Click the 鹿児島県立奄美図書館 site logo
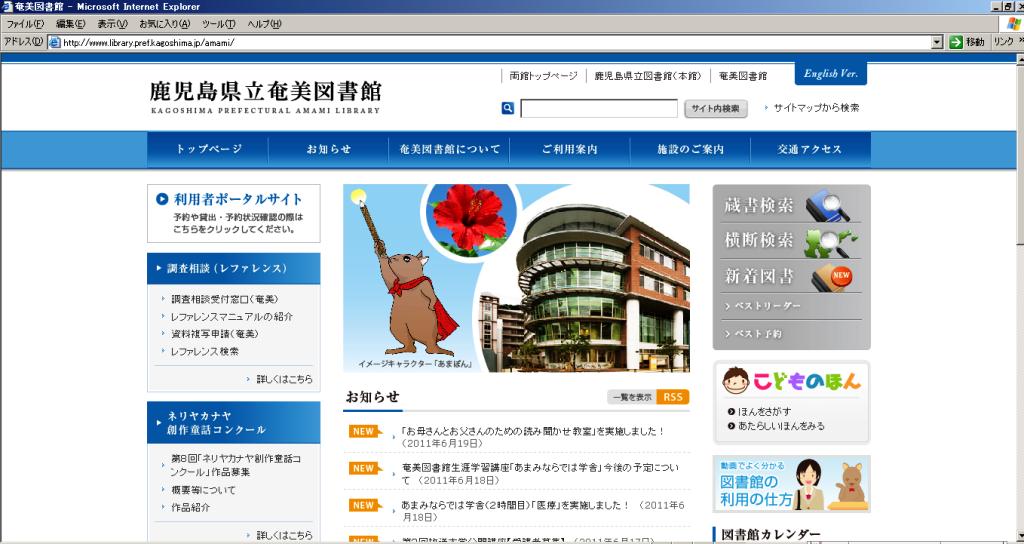This screenshot has width=1024, height=544. point(265,97)
